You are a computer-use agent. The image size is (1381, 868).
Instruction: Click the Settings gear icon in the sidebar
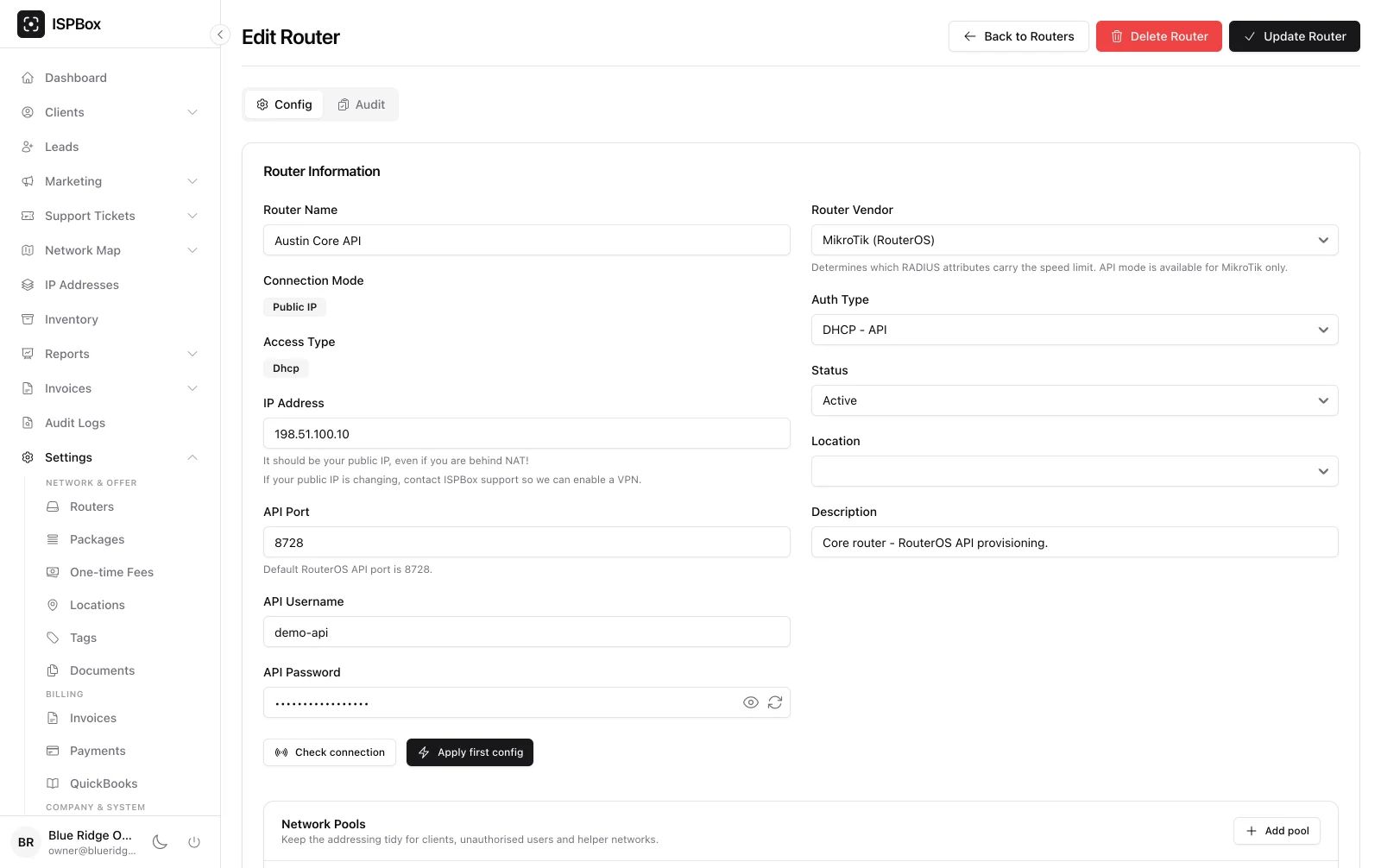click(28, 457)
